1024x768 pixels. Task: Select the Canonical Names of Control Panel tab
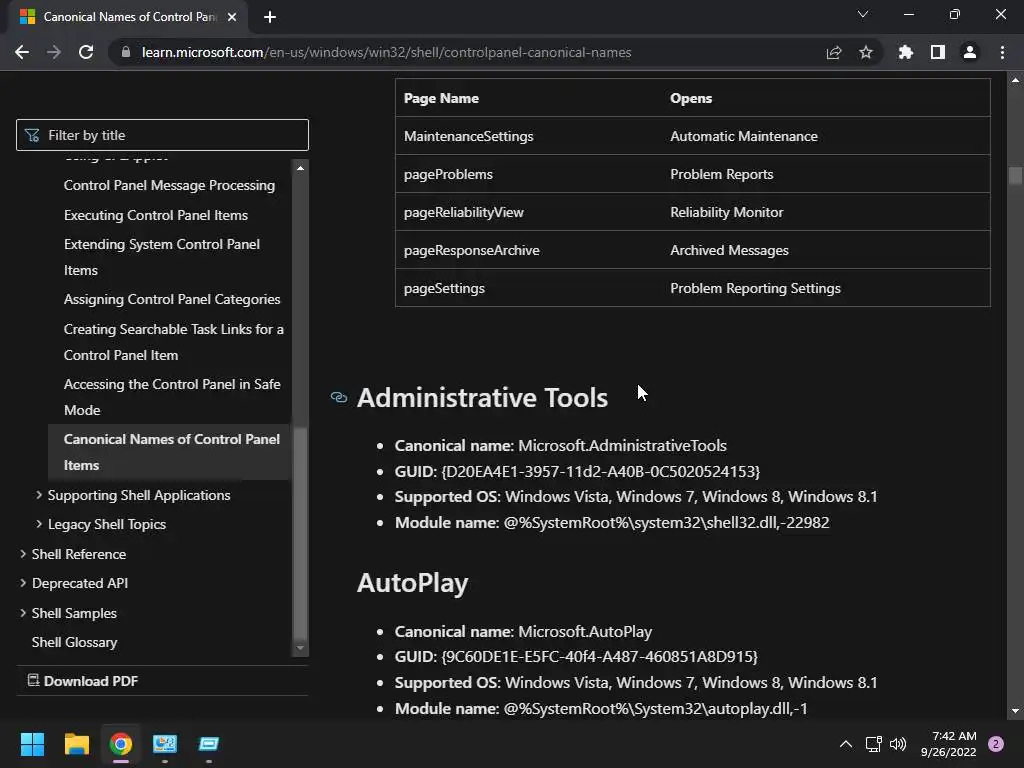click(128, 17)
